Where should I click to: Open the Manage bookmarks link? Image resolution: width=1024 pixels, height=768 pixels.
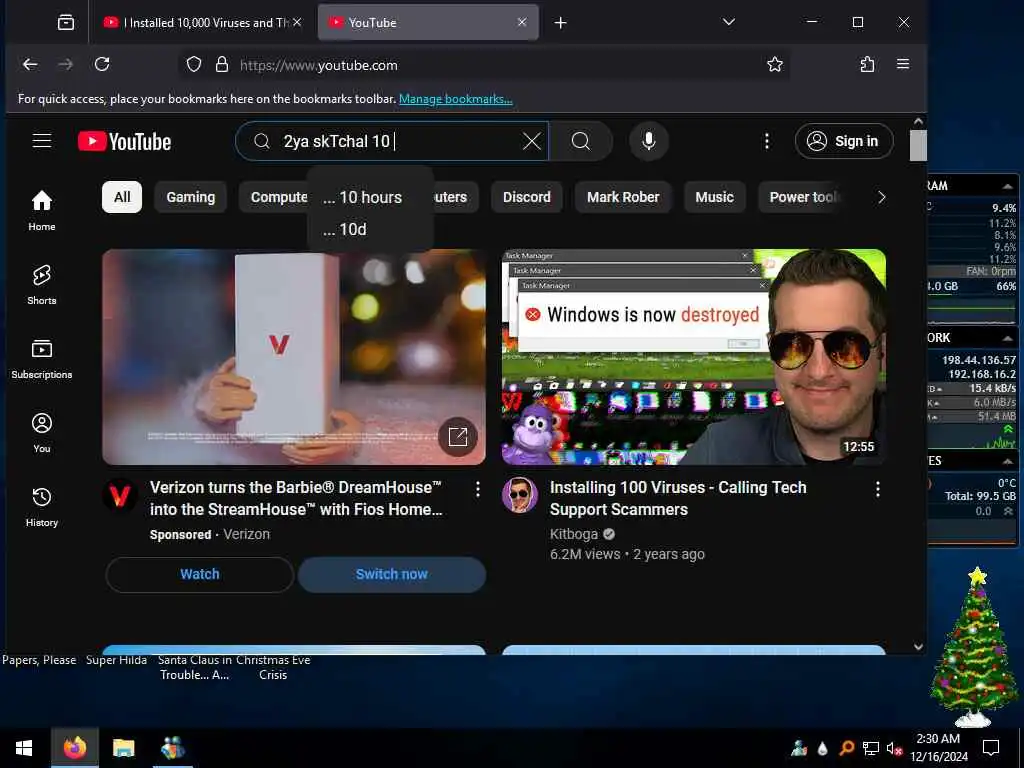(x=456, y=99)
